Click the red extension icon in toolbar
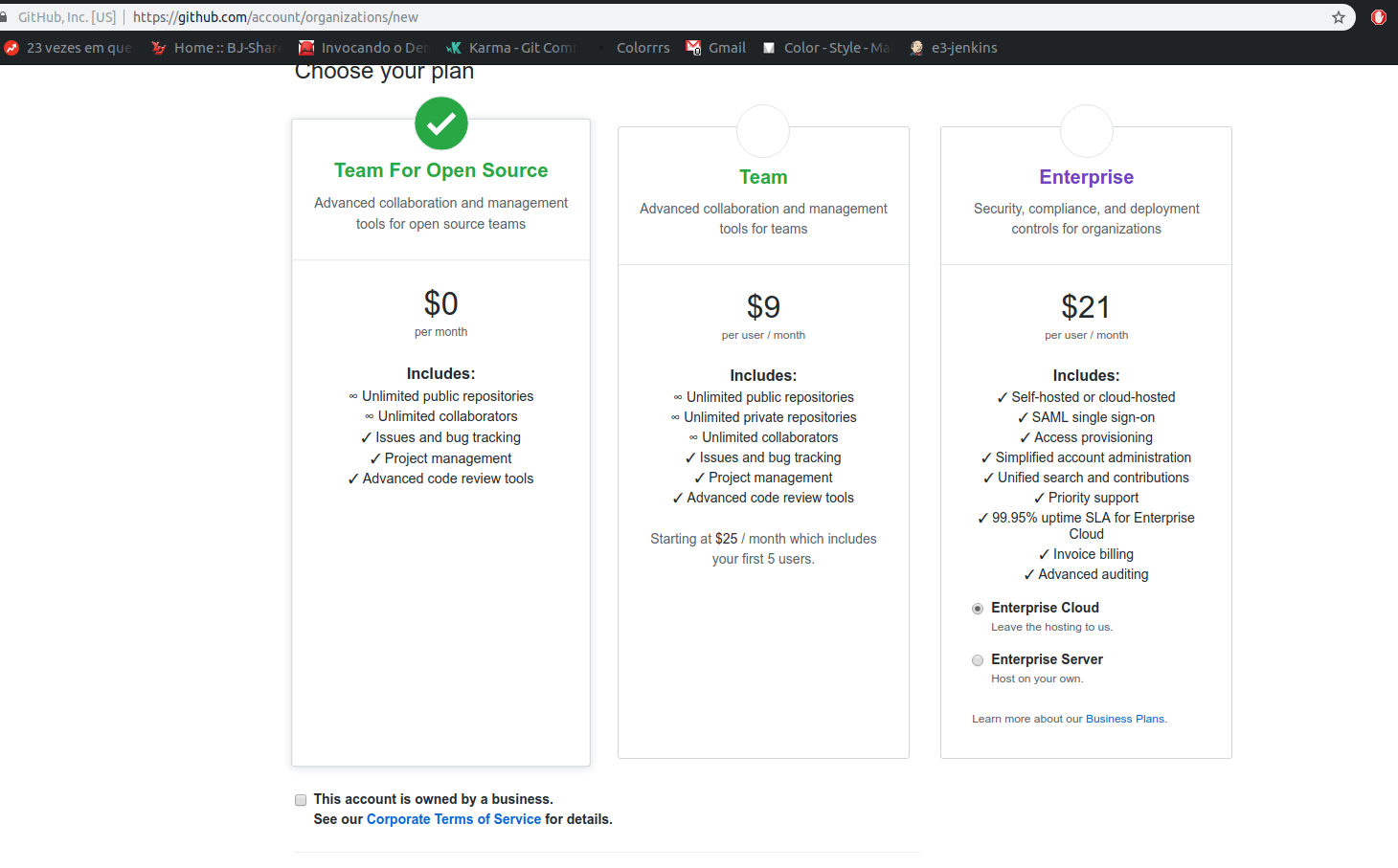The height and width of the screenshot is (868, 1398). click(x=1379, y=17)
